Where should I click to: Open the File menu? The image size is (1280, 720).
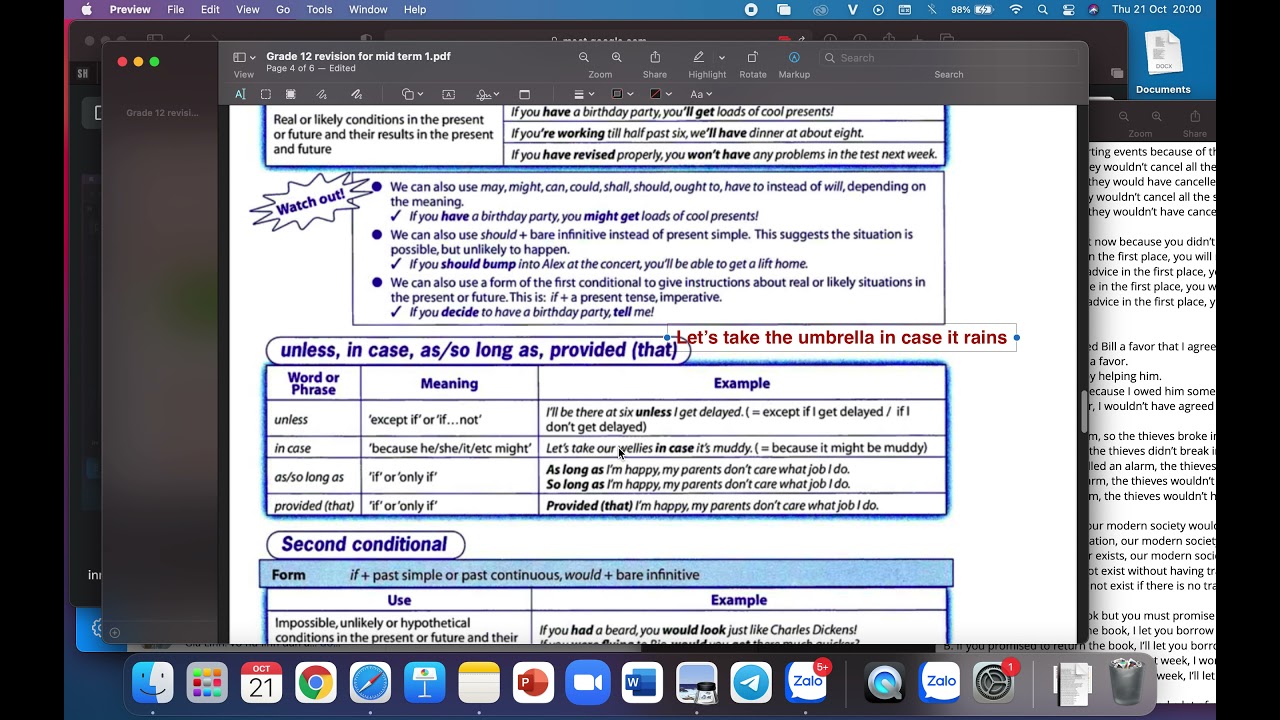(176, 9)
